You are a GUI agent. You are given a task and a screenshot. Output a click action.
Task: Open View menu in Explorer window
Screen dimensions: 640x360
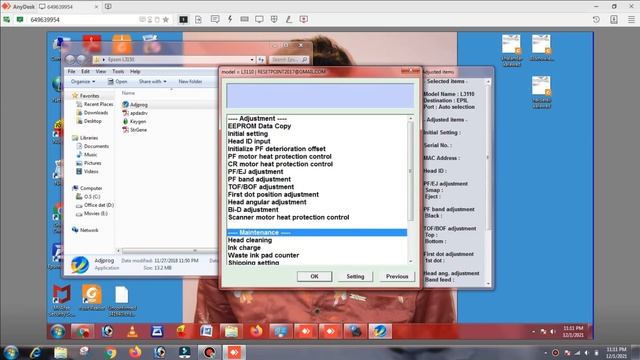pyautogui.click(x=100, y=71)
